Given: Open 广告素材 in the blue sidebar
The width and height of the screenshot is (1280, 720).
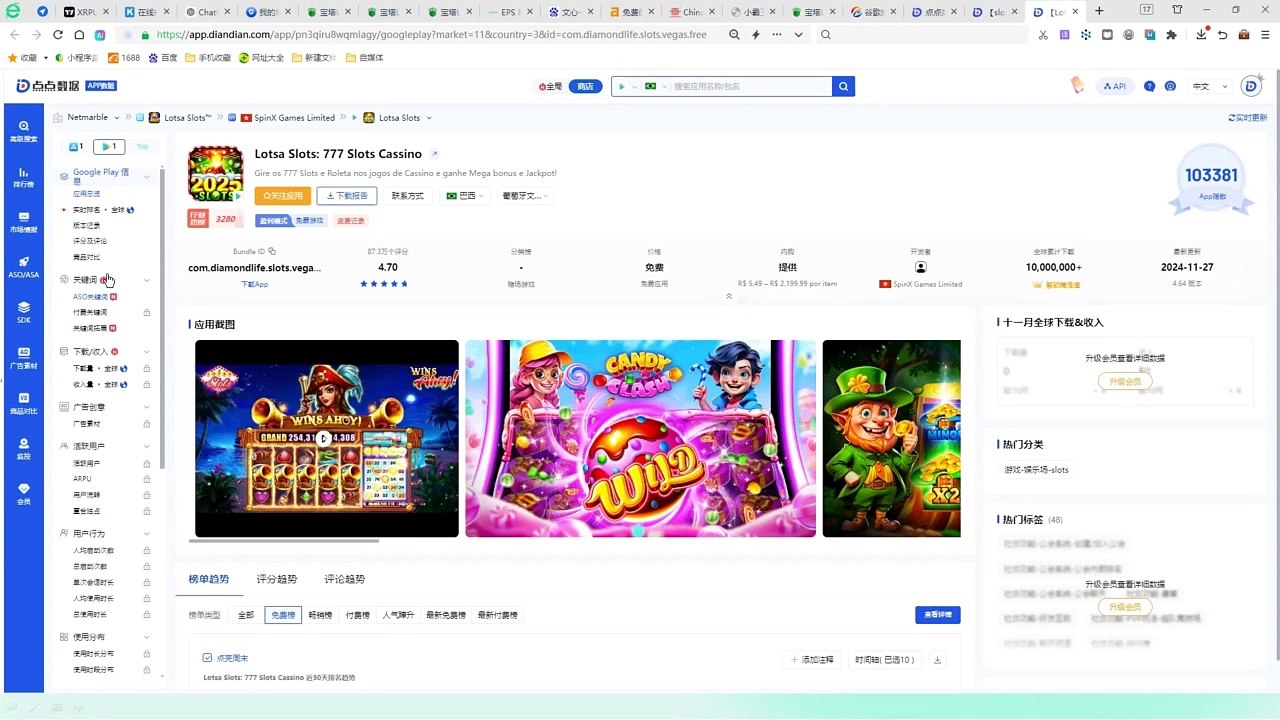Looking at the screenshot, I should (23, 358).
